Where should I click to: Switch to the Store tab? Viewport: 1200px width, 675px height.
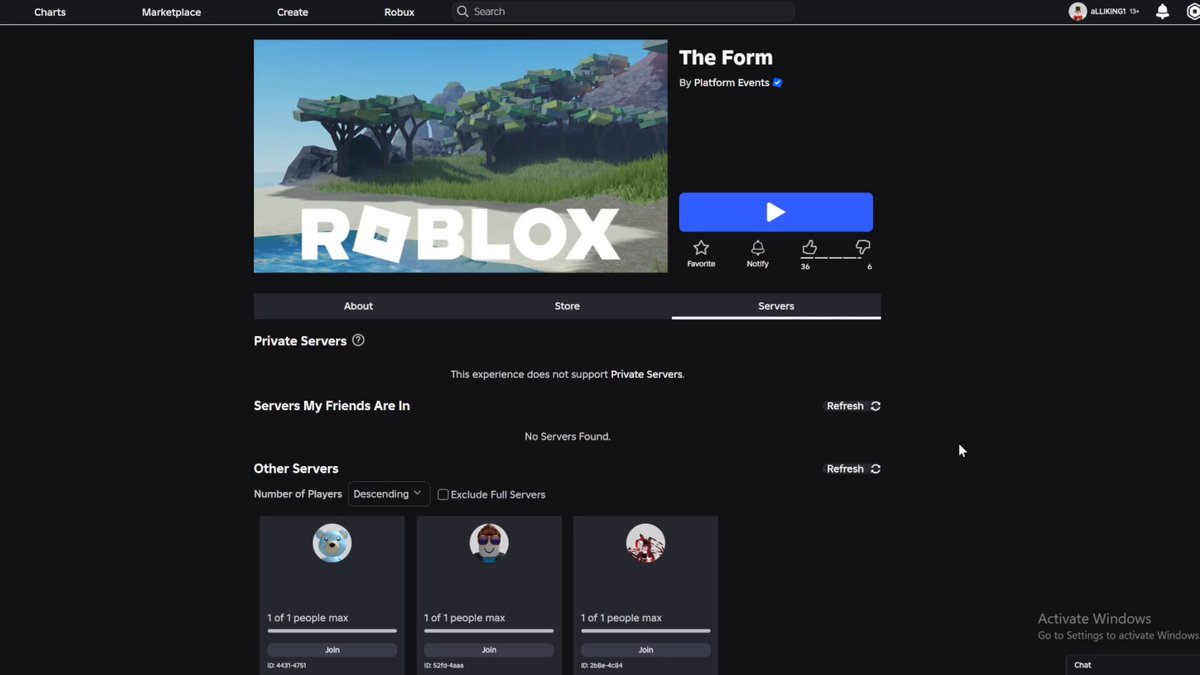(x=567, y=306)
